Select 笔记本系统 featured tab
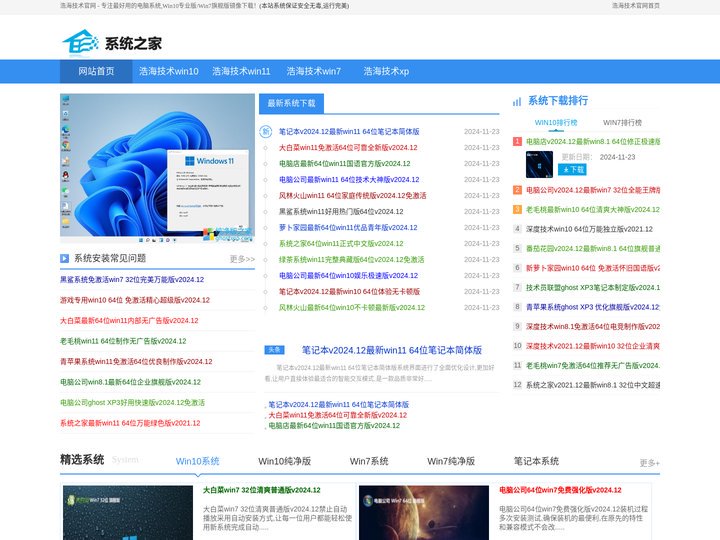The width and height of the screenshot is (720, 540). [536, 461]
